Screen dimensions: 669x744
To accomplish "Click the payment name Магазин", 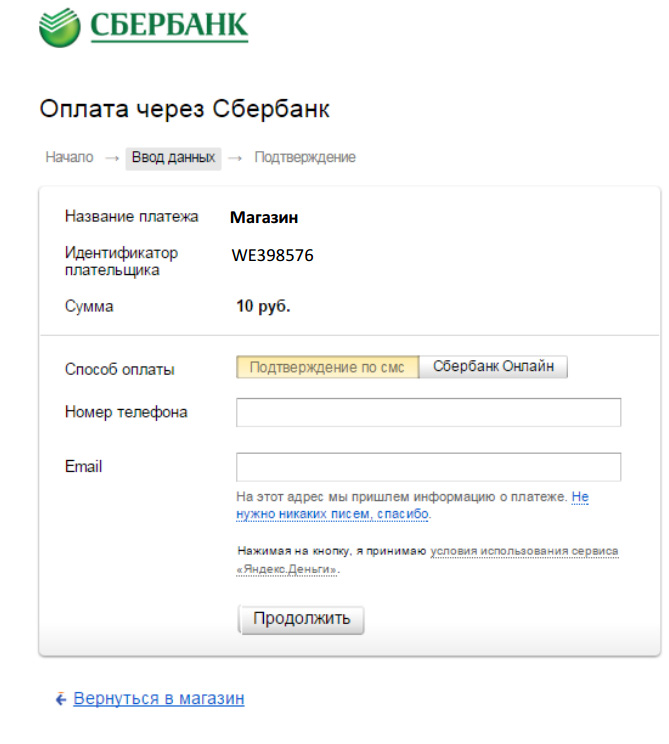I will point(264,217).
